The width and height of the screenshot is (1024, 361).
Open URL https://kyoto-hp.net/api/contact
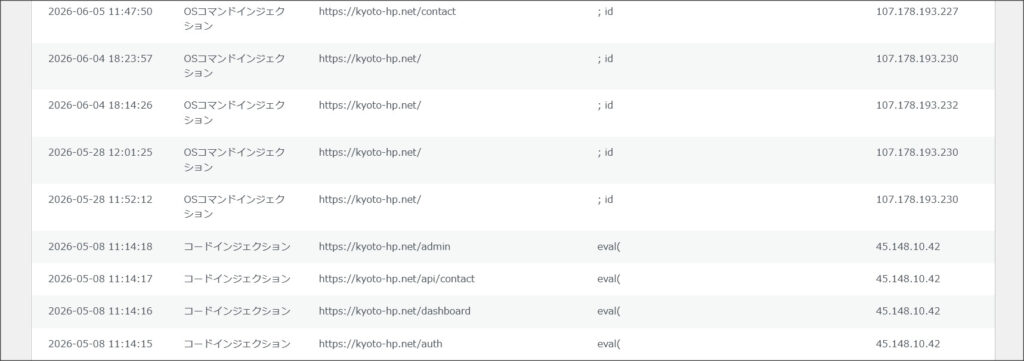[396, 279]
